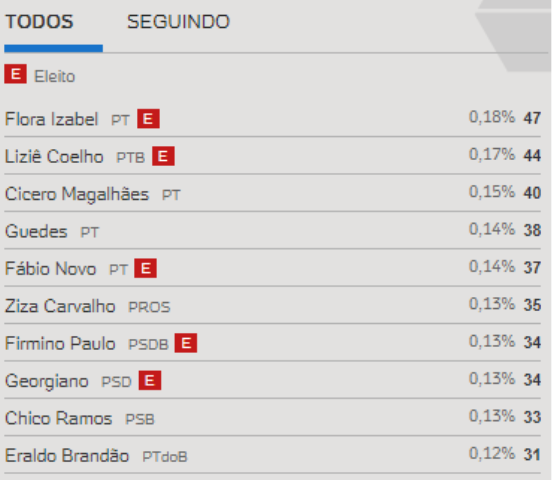Open the SEGUINDO tab
This screenshot has height=480, width=553.
pyautogui.click(x=178, y=22)
